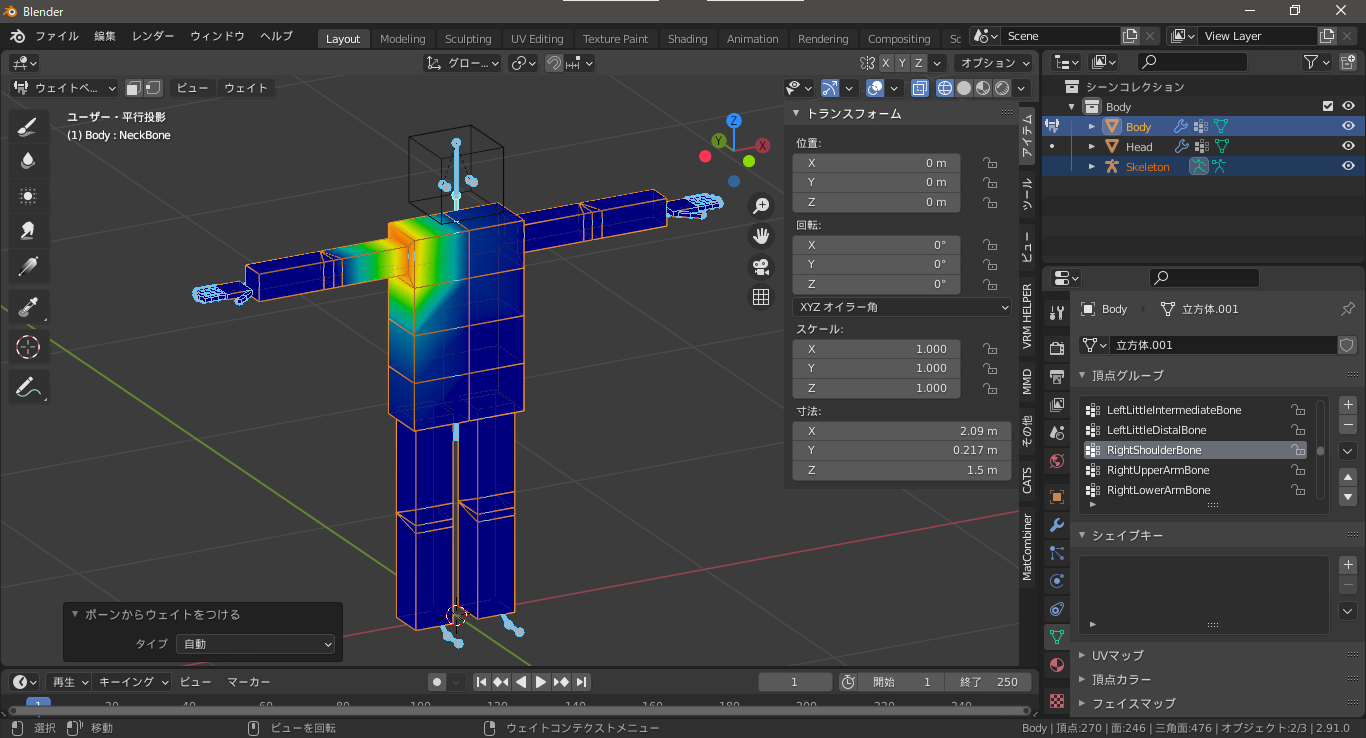Select the 3D Cursor tool
Screen dimensions: 1366x738
point(28,347)
